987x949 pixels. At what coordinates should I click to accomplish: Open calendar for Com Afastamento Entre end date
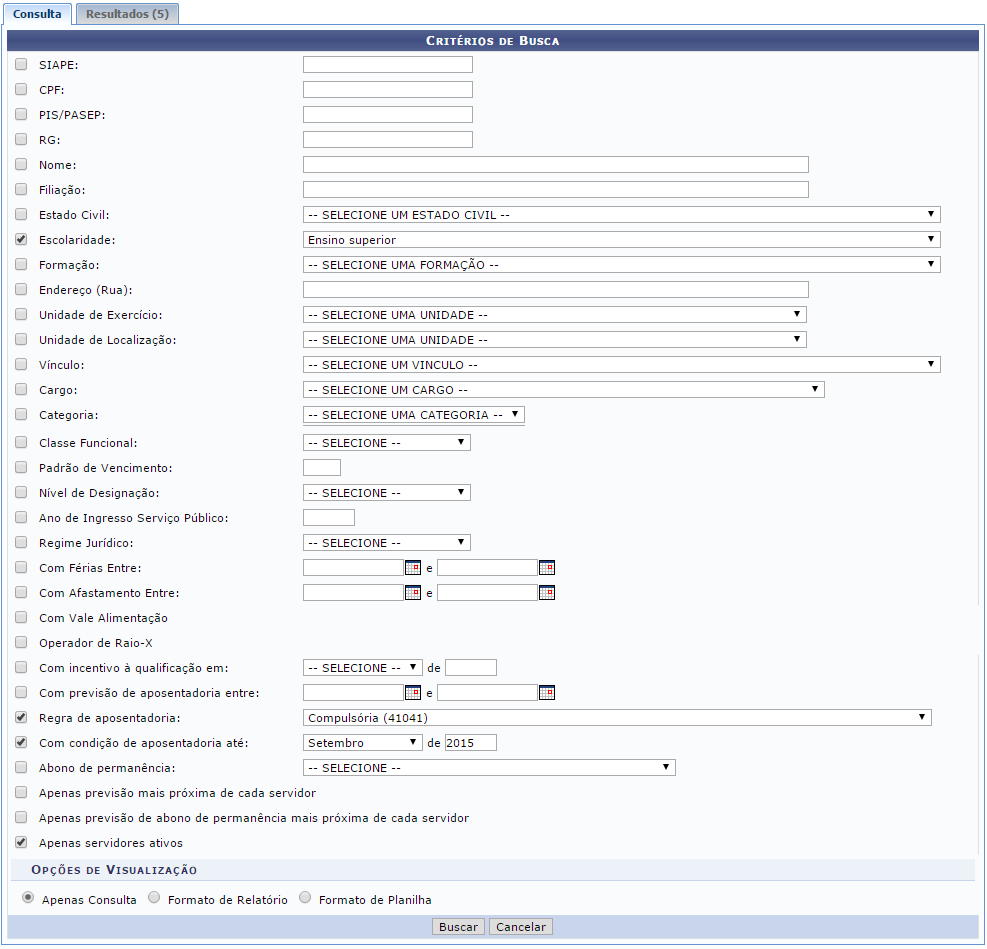(546, 593)
